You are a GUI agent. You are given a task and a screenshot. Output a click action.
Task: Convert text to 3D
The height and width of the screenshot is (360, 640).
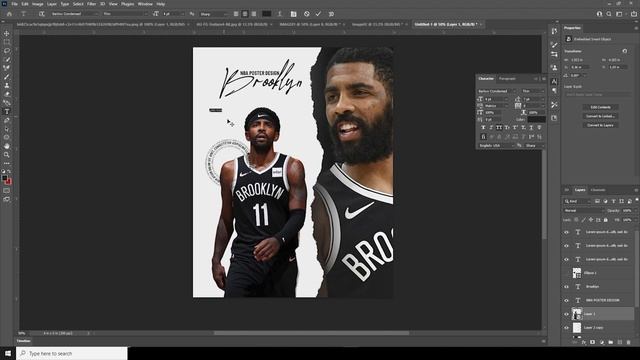[331, 14]
